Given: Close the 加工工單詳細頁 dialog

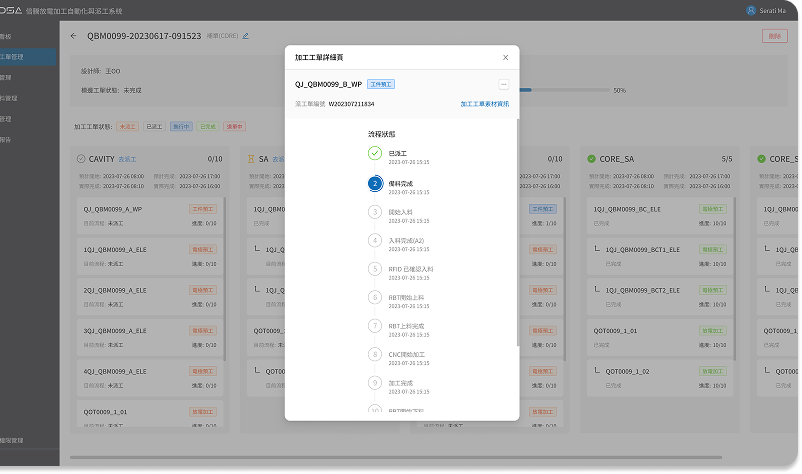Looking at the screenshot, I should click(504, 58).
